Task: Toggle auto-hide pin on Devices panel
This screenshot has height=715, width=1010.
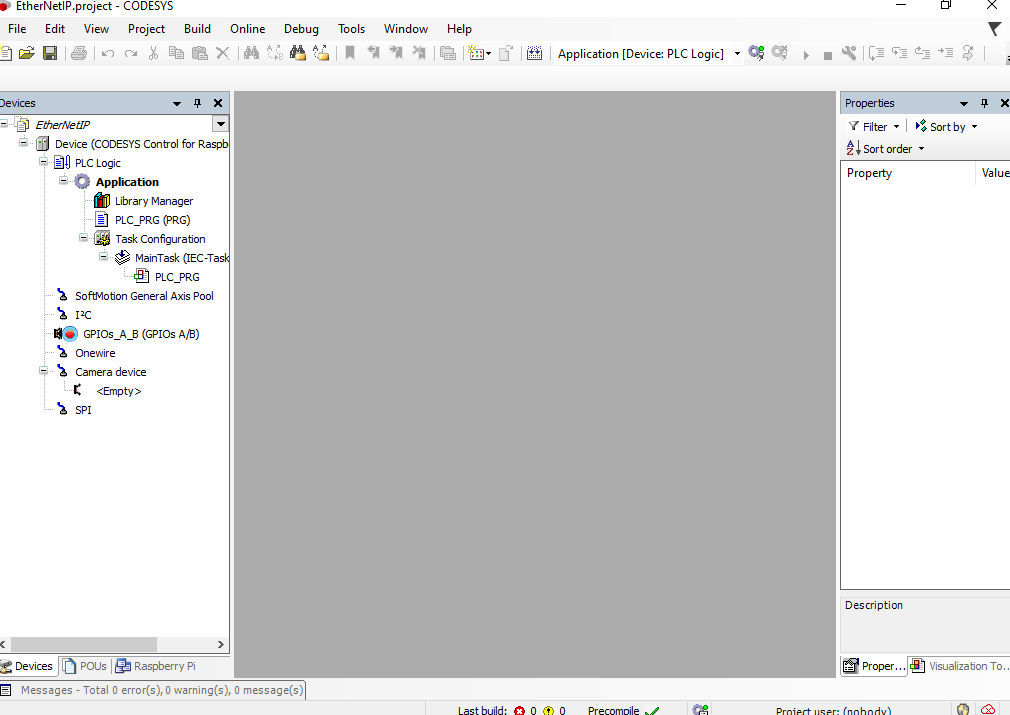Action: point(197,103)
